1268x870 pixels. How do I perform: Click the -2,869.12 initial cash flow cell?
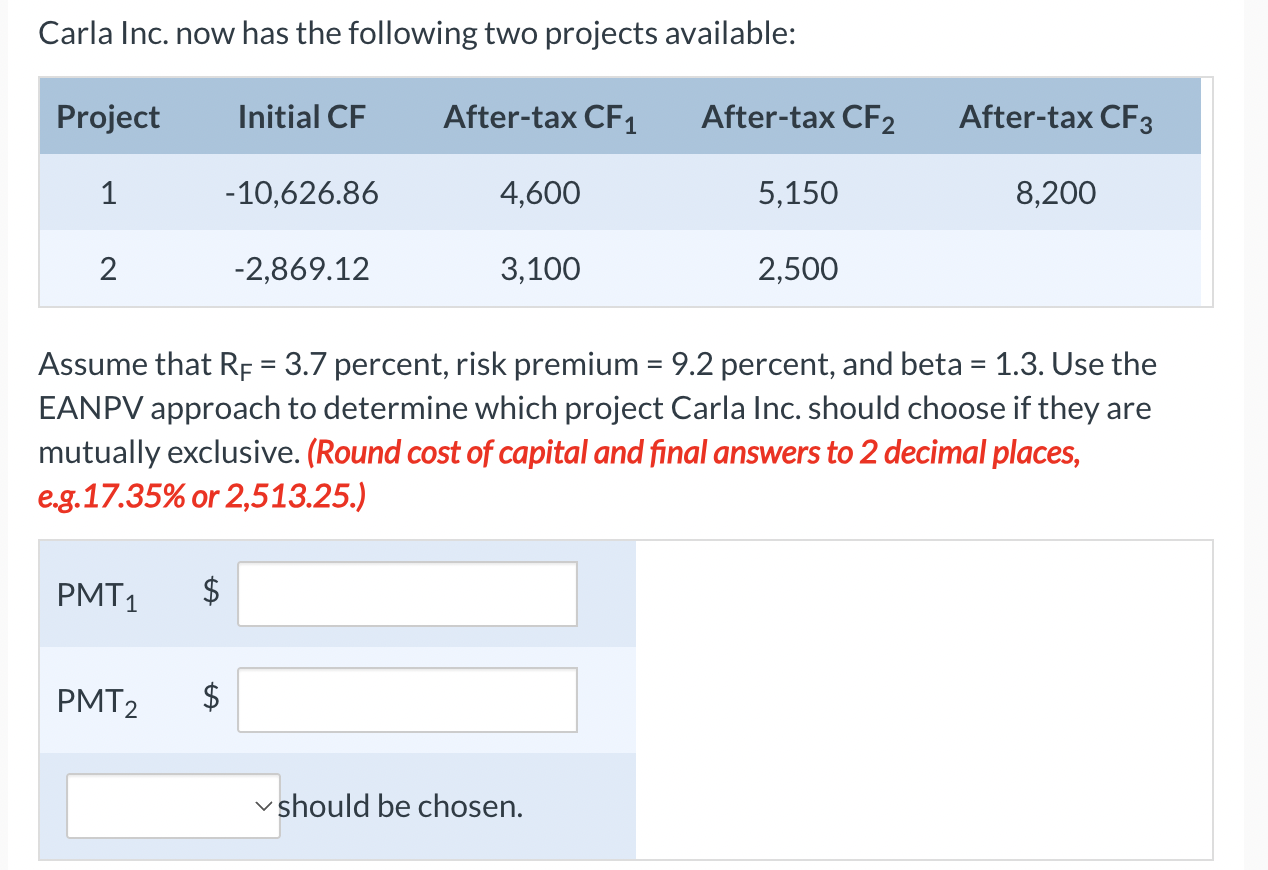[303, 268]
